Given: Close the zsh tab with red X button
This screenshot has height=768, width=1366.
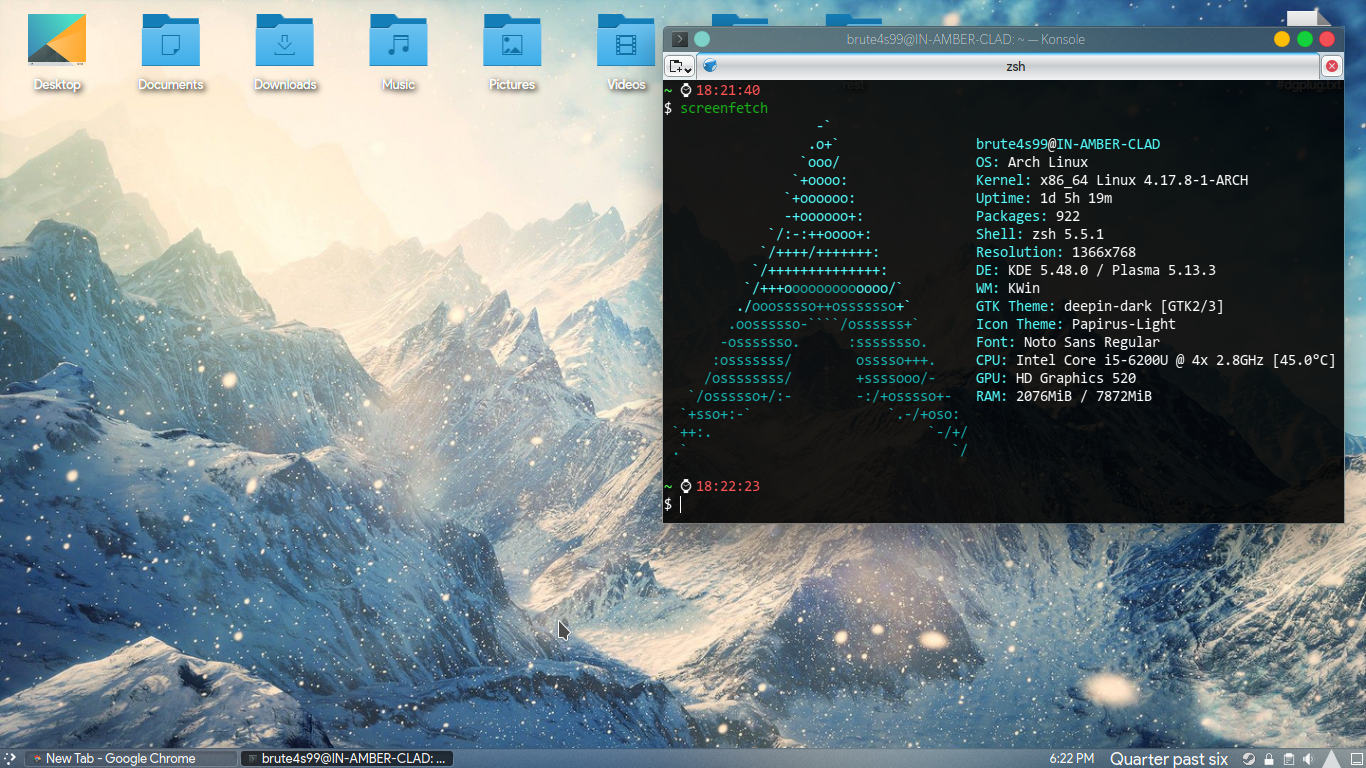Looking at the screenshot, I should pos(1332,66).
